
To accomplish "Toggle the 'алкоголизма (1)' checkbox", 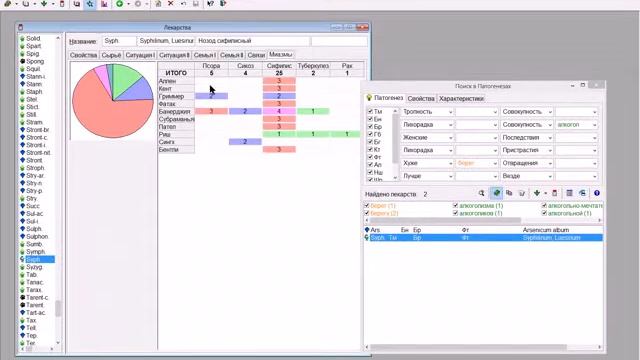I will coord(456,206).
